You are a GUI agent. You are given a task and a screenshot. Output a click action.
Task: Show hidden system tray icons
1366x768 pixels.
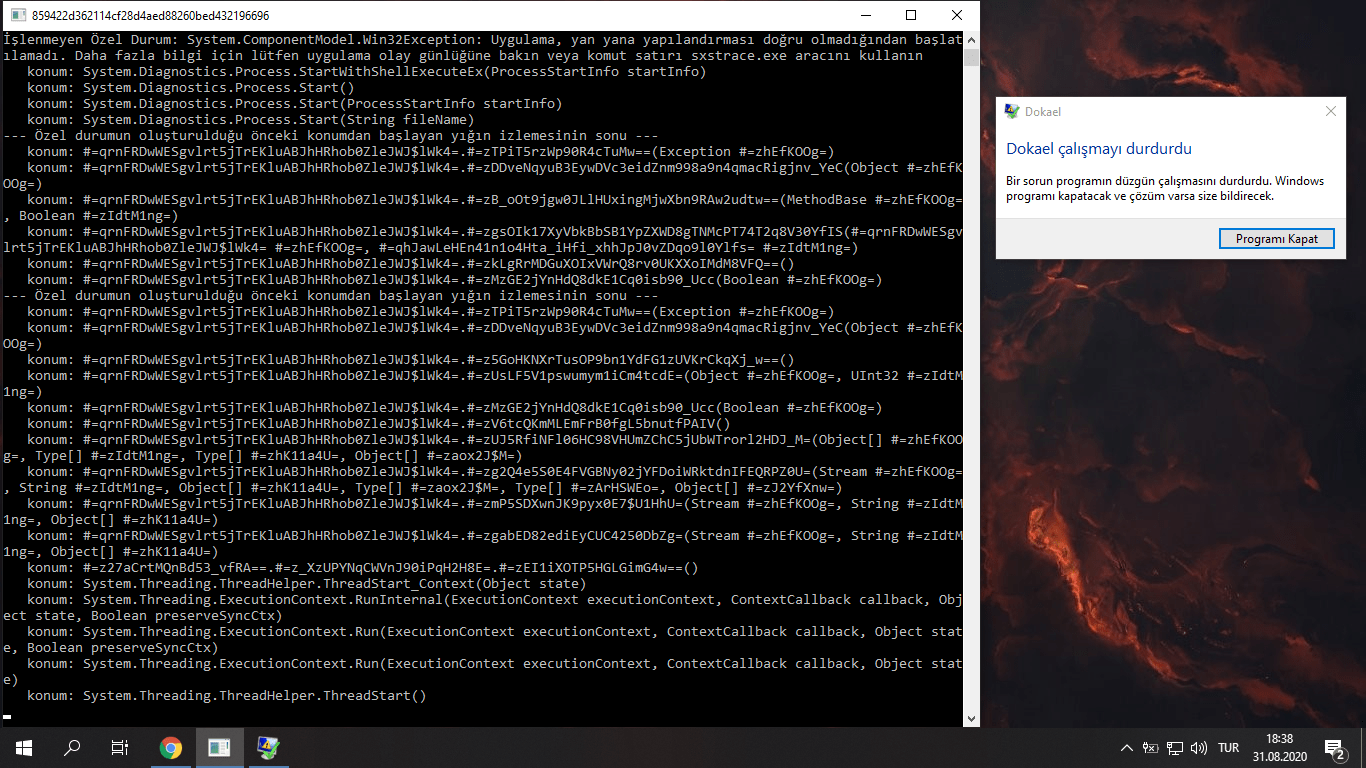point(1127,748)
